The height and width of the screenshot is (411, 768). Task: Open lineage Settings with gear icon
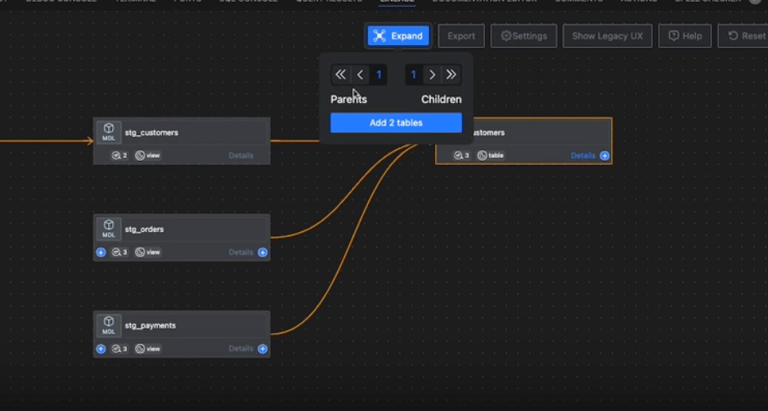click(524, 36)
